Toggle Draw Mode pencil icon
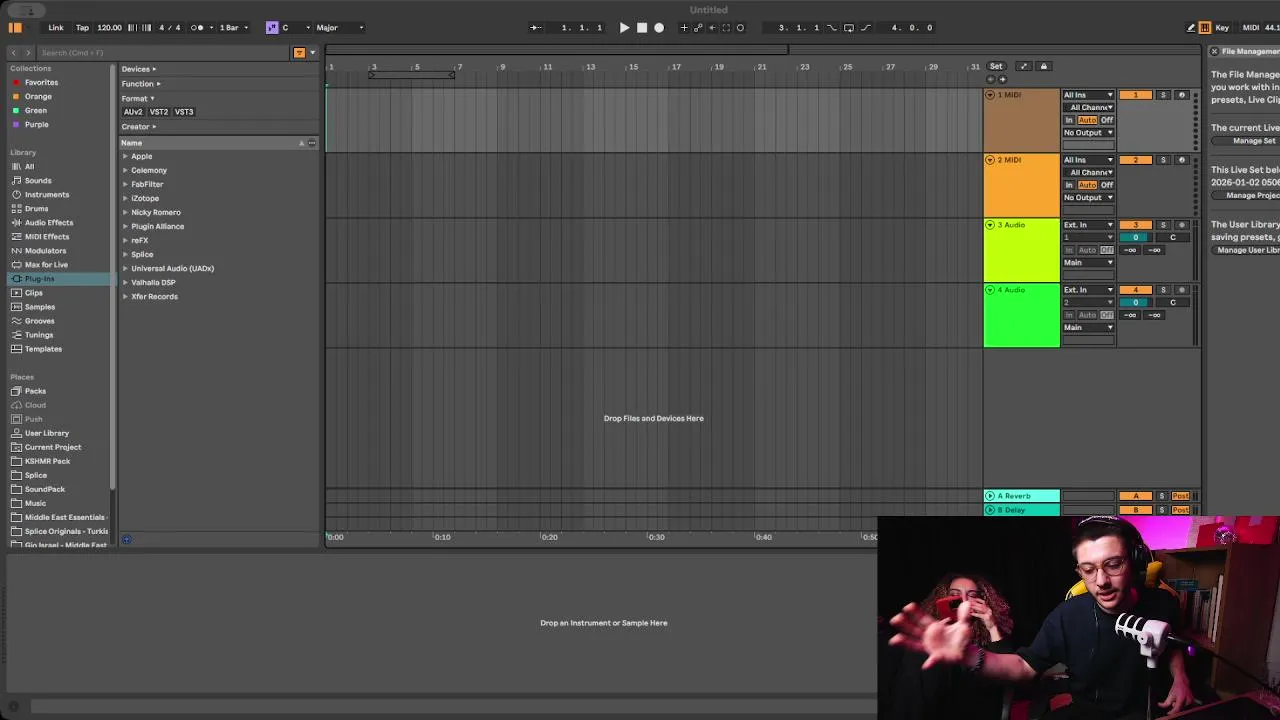The image size is (1280, 720). click(1191, 28)
